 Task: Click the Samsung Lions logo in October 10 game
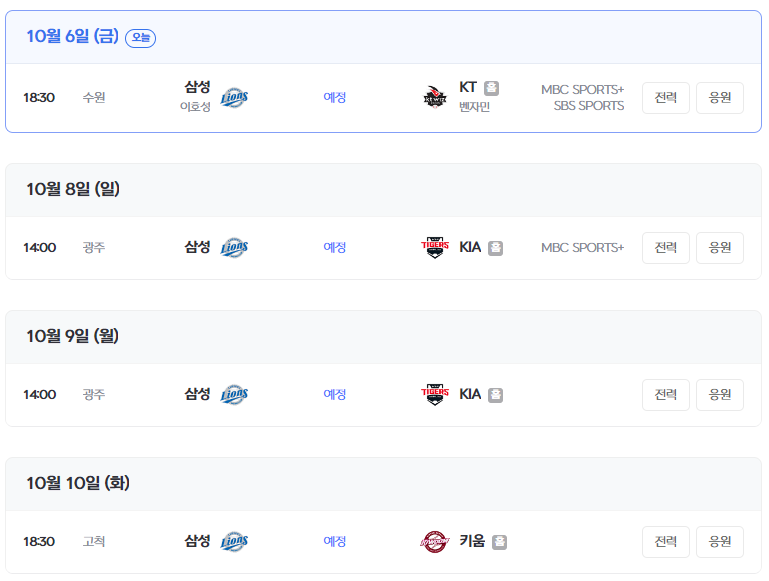234,541
